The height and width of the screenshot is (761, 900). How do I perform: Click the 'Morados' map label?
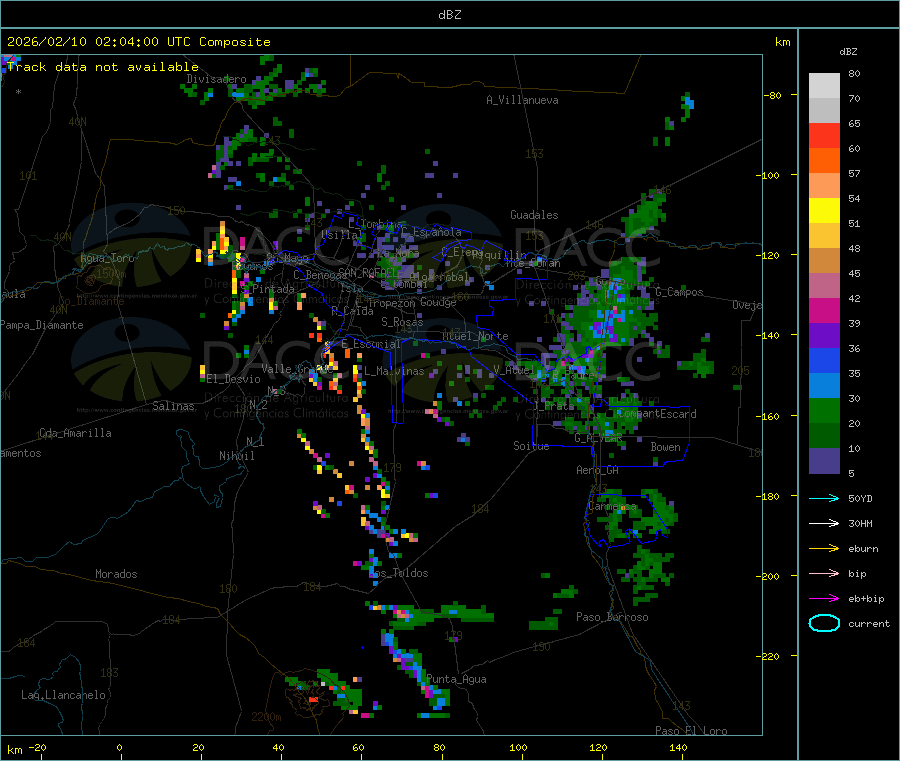point(117,574)
